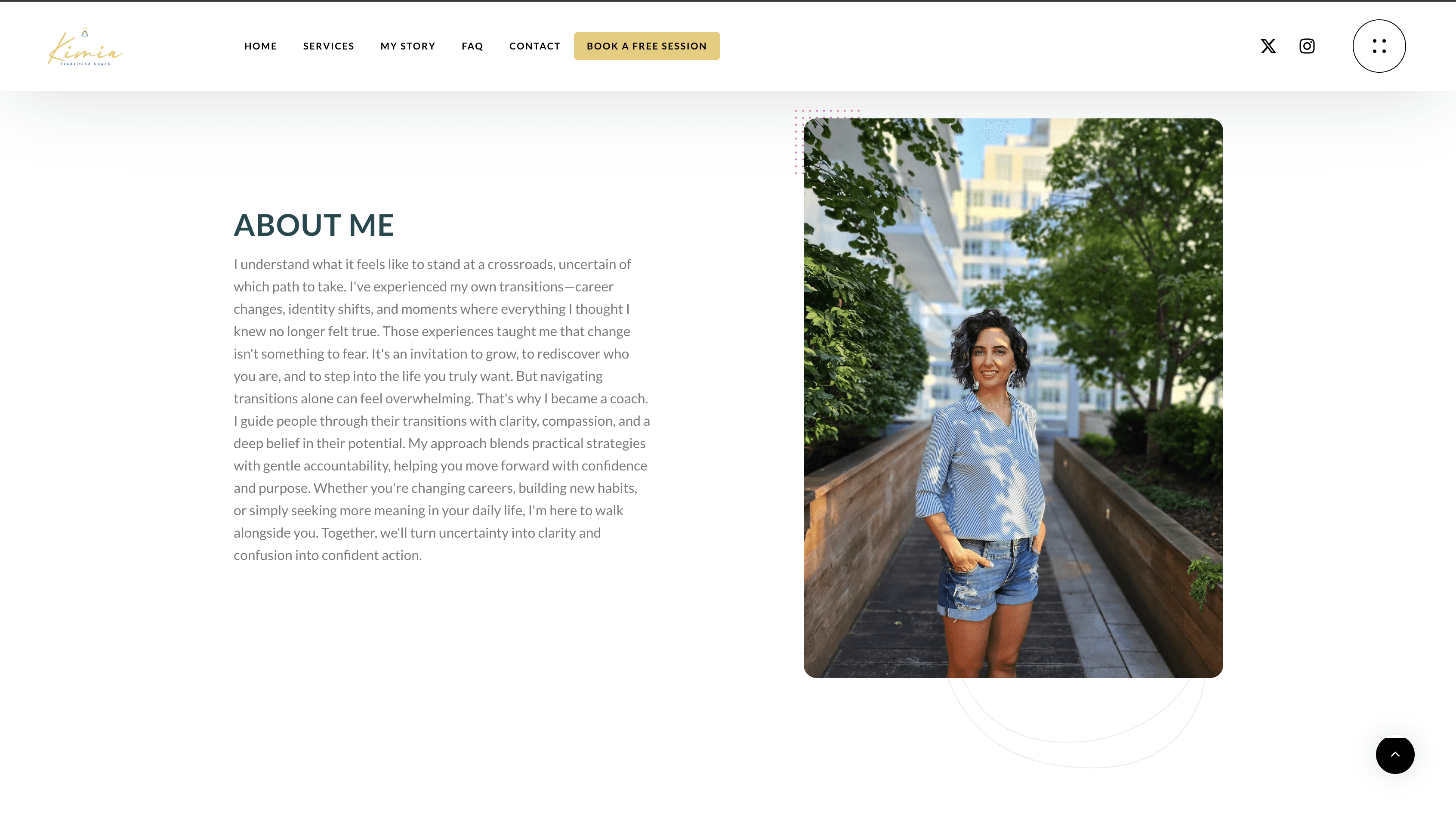The width and height of the screenshot is (1456, 817).
Task: Open the FAQ nav link
Action: click(472, 46)
